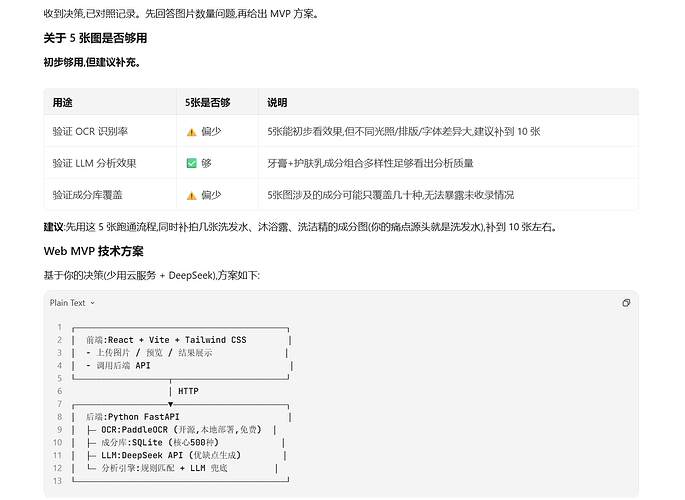The image size is (685, 500).
Task: Click the table header 说明
Action: pyautogui.click(x=277, y=103)
